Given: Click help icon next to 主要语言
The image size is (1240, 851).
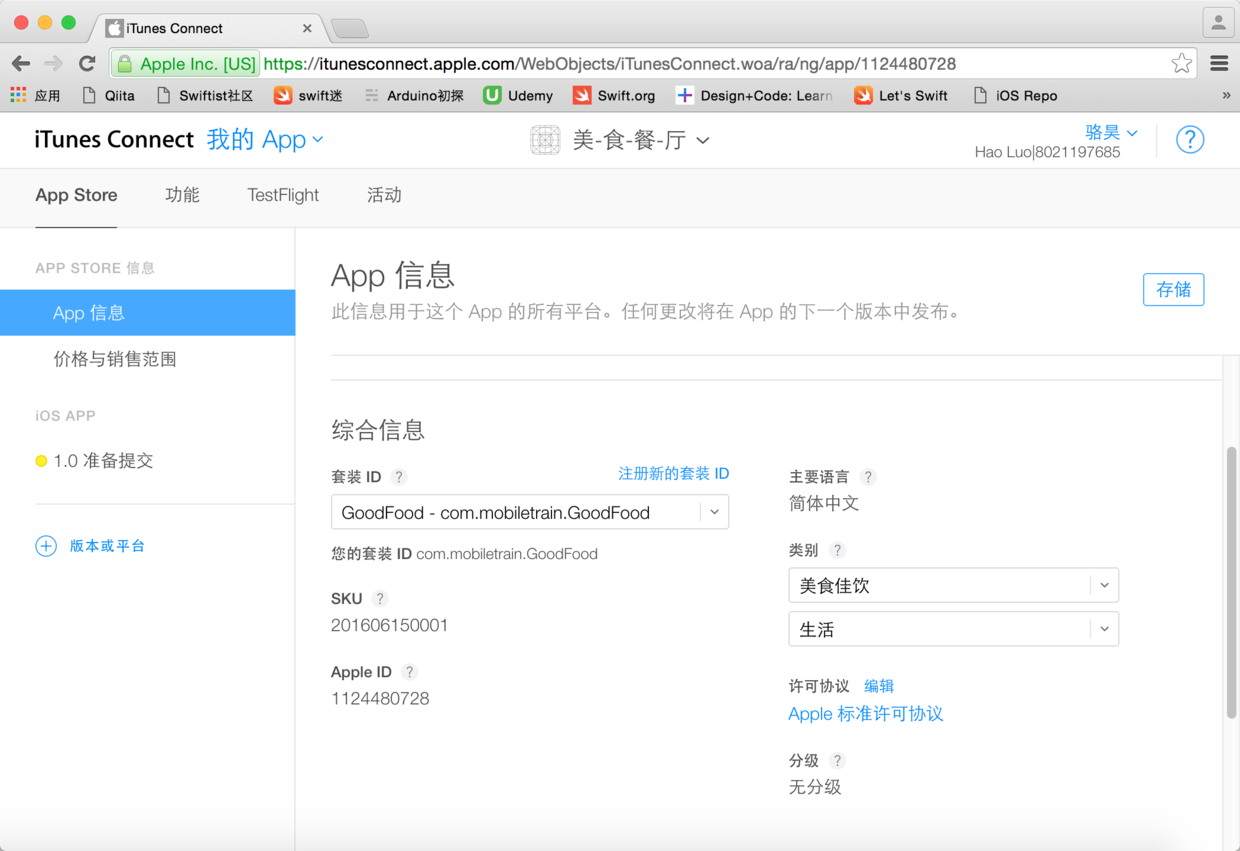Looking at the screenshot, I should coord(868,477).
